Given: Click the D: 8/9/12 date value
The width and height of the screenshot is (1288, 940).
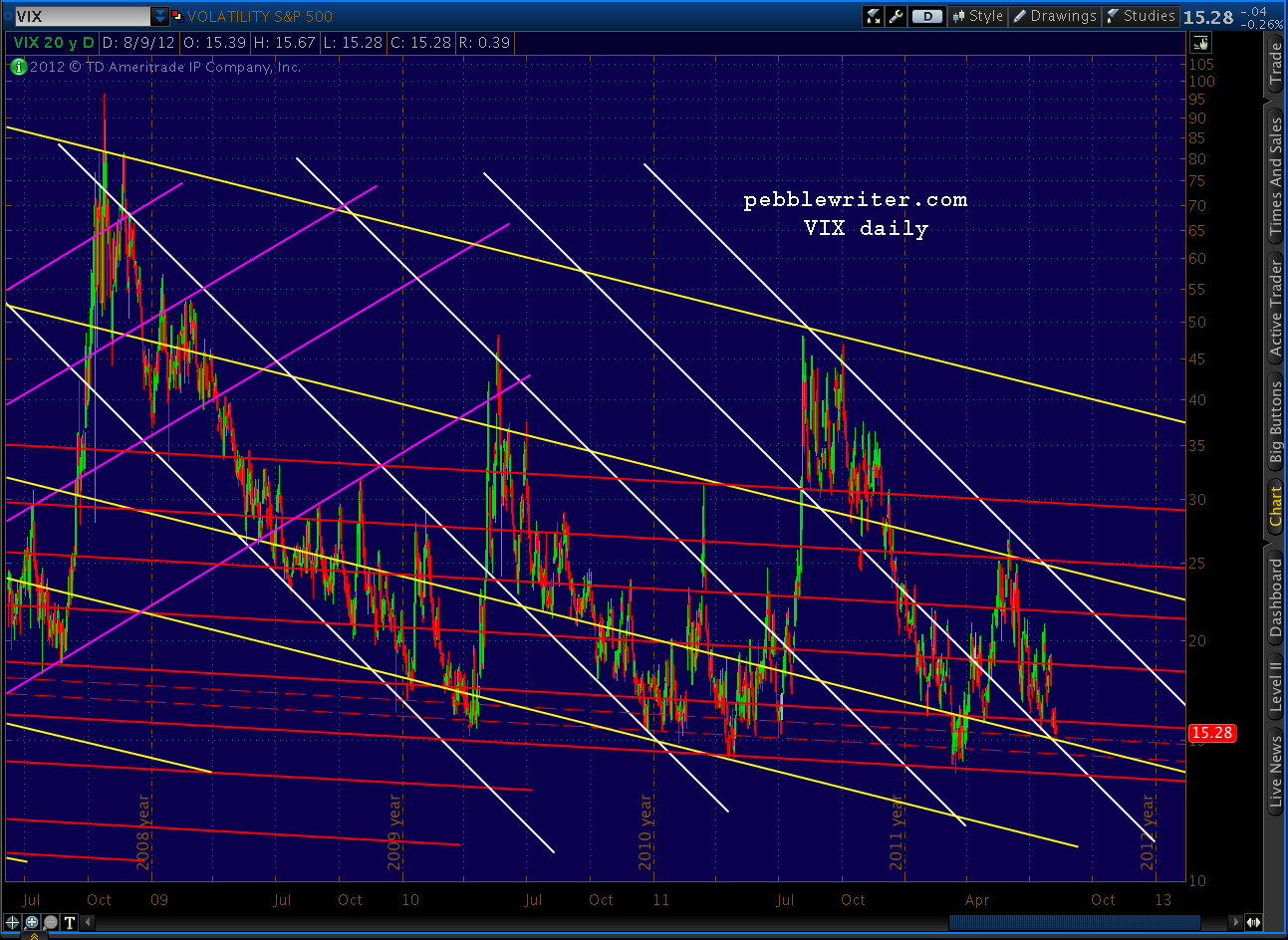Looking at the screenshot, I should pyautogui.click(x=139, y=43).
